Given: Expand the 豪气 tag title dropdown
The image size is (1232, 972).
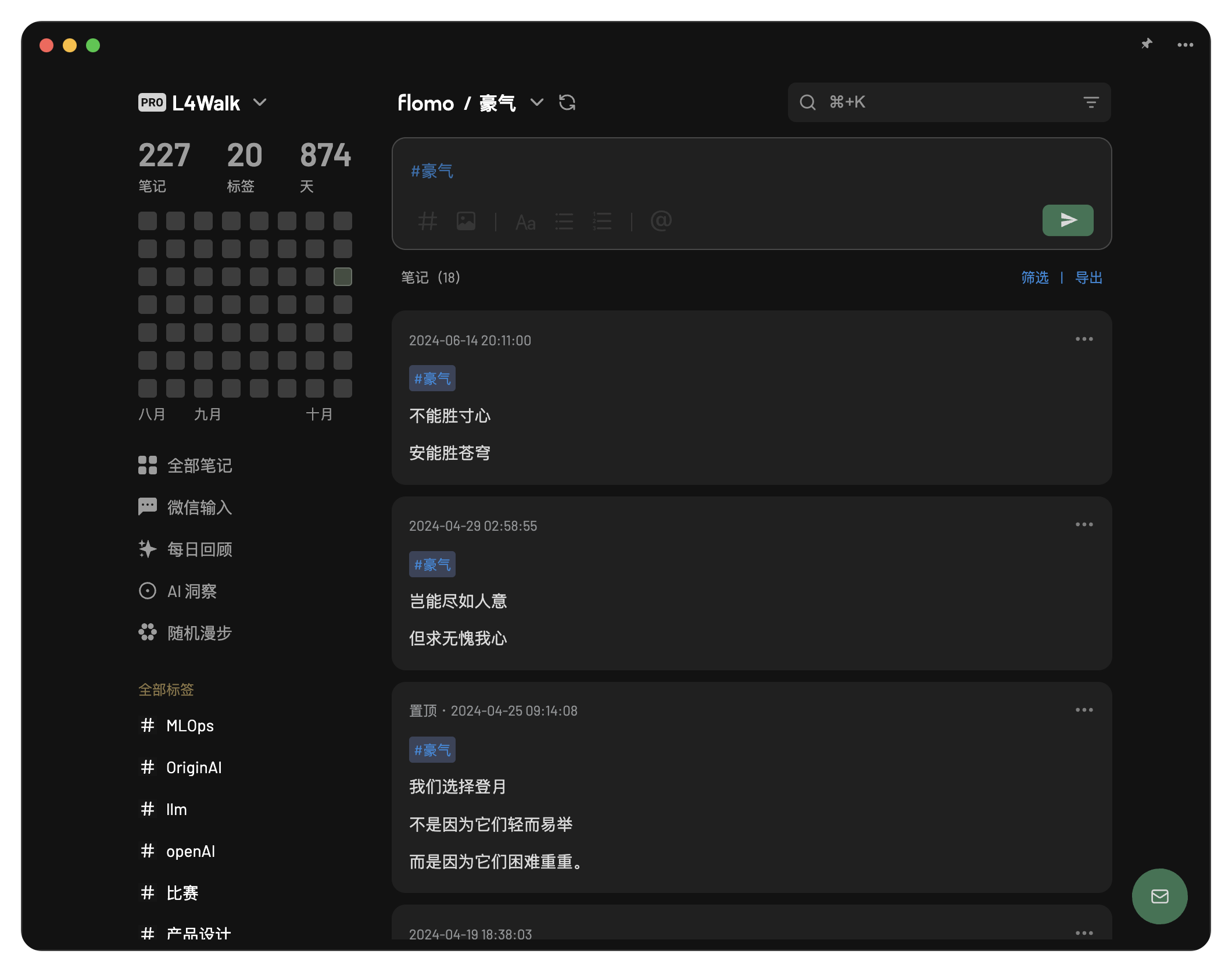Looking at the screenshot, I should coord(537,103).
